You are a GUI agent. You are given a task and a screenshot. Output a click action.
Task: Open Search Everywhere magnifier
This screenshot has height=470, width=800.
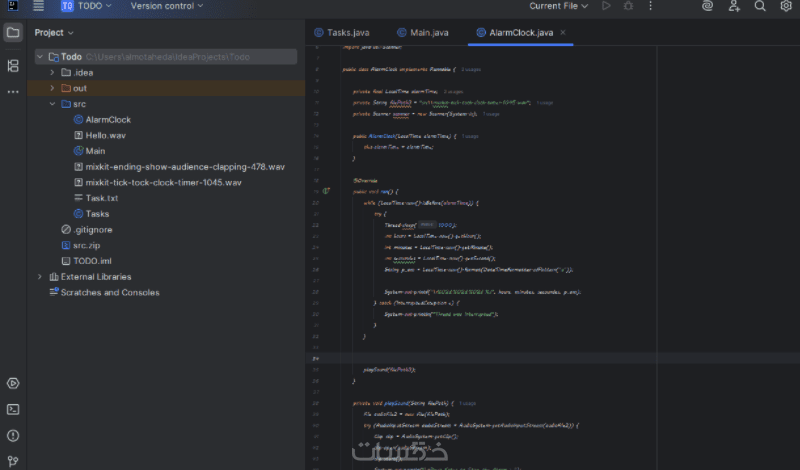pos(759,6)
